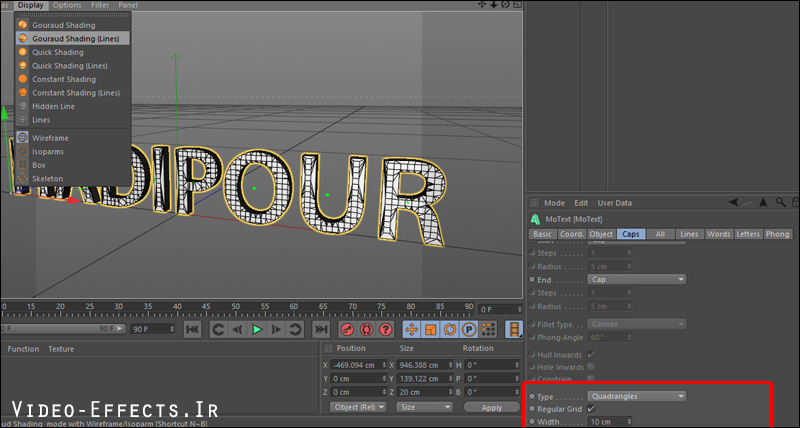Click the Width 10 cm field
Image resolution: width=800 pixels, height=428 pixels.
point(610,422)
